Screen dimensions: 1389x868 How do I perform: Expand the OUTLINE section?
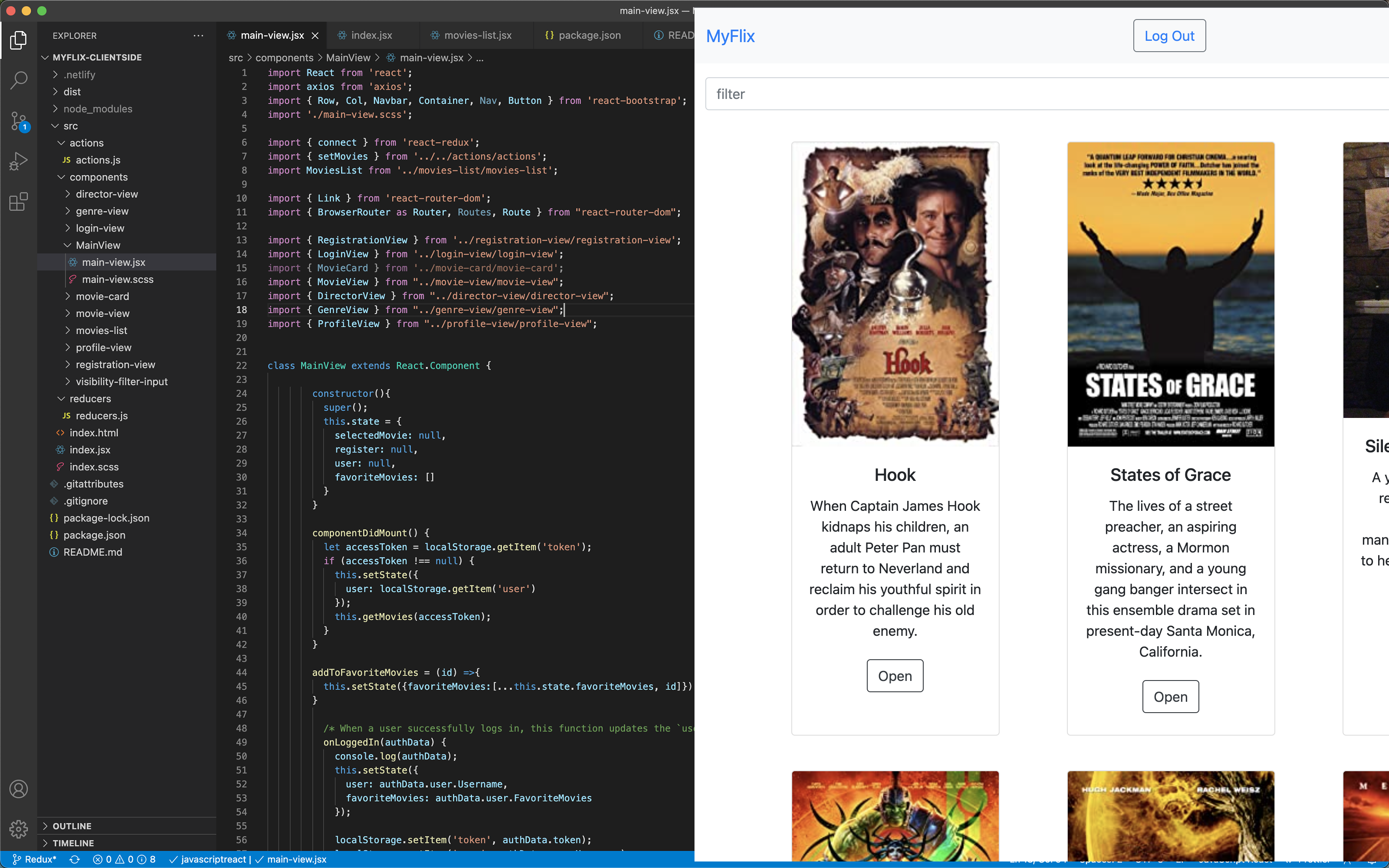[45, 826]
